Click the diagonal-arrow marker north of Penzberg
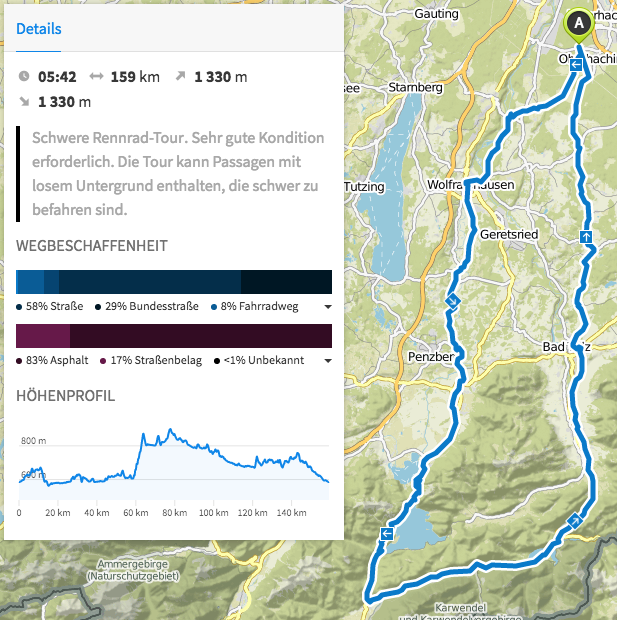Viewport: 617px width, 620px height. pos(453,300)
